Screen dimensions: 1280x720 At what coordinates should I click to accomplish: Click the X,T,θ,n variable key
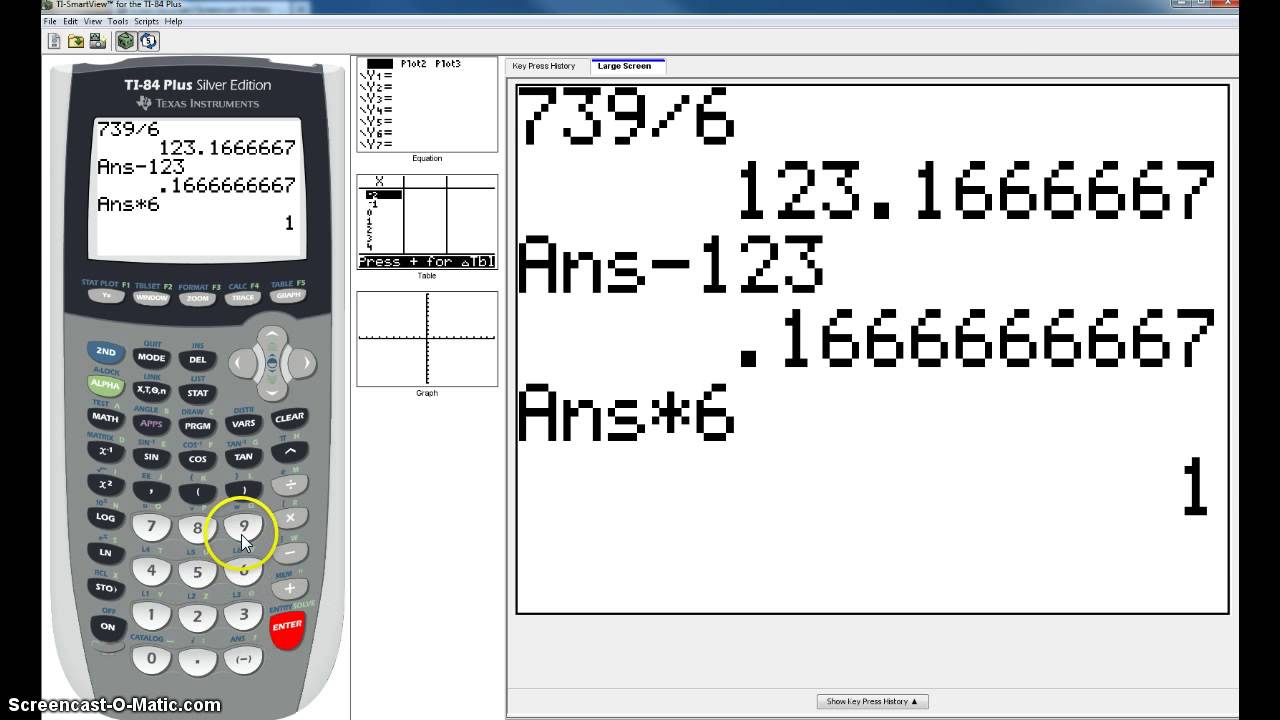[x=151, y=390]
